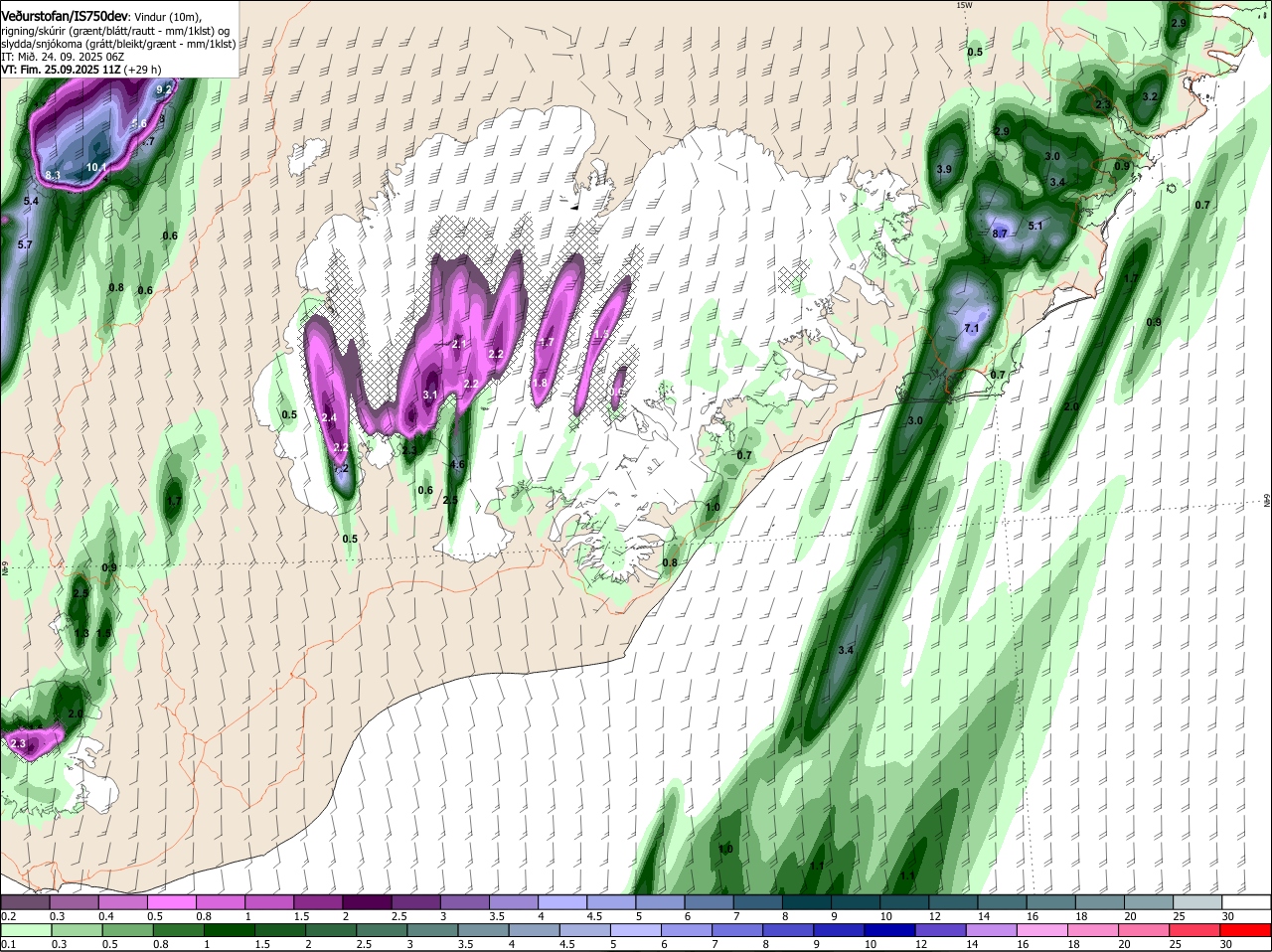Click the 5.7 precipitation value
1272x952 pixels.
click(25, 244)
